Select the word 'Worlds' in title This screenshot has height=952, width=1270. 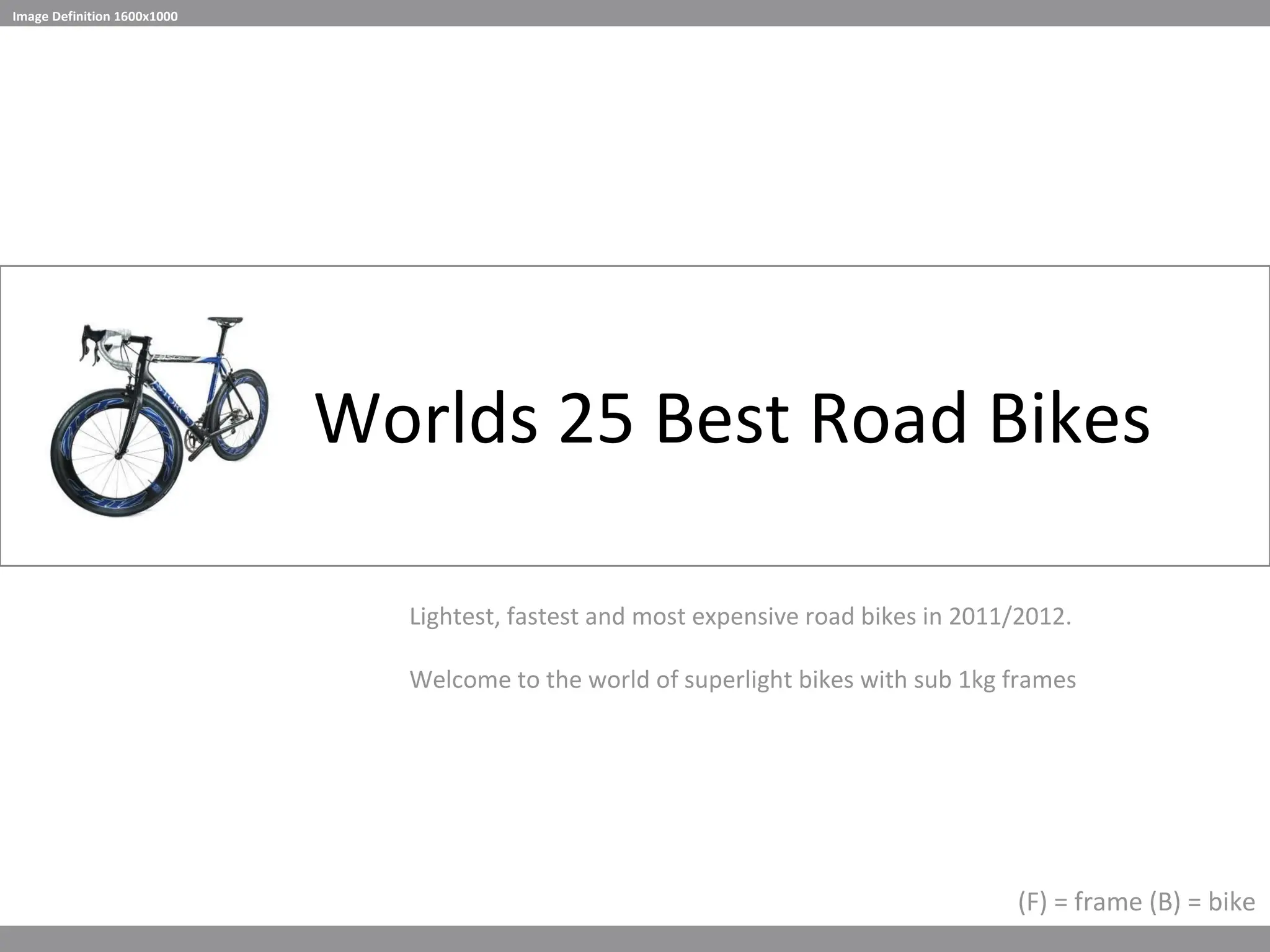click(426, 418)
